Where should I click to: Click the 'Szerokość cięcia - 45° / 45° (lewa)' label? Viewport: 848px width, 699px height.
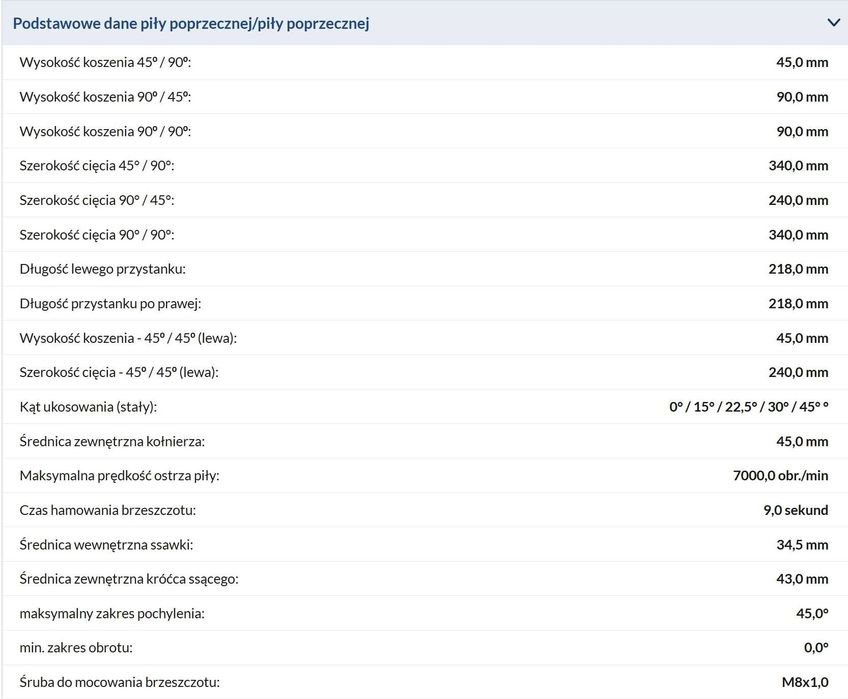[x=119, y=372]
